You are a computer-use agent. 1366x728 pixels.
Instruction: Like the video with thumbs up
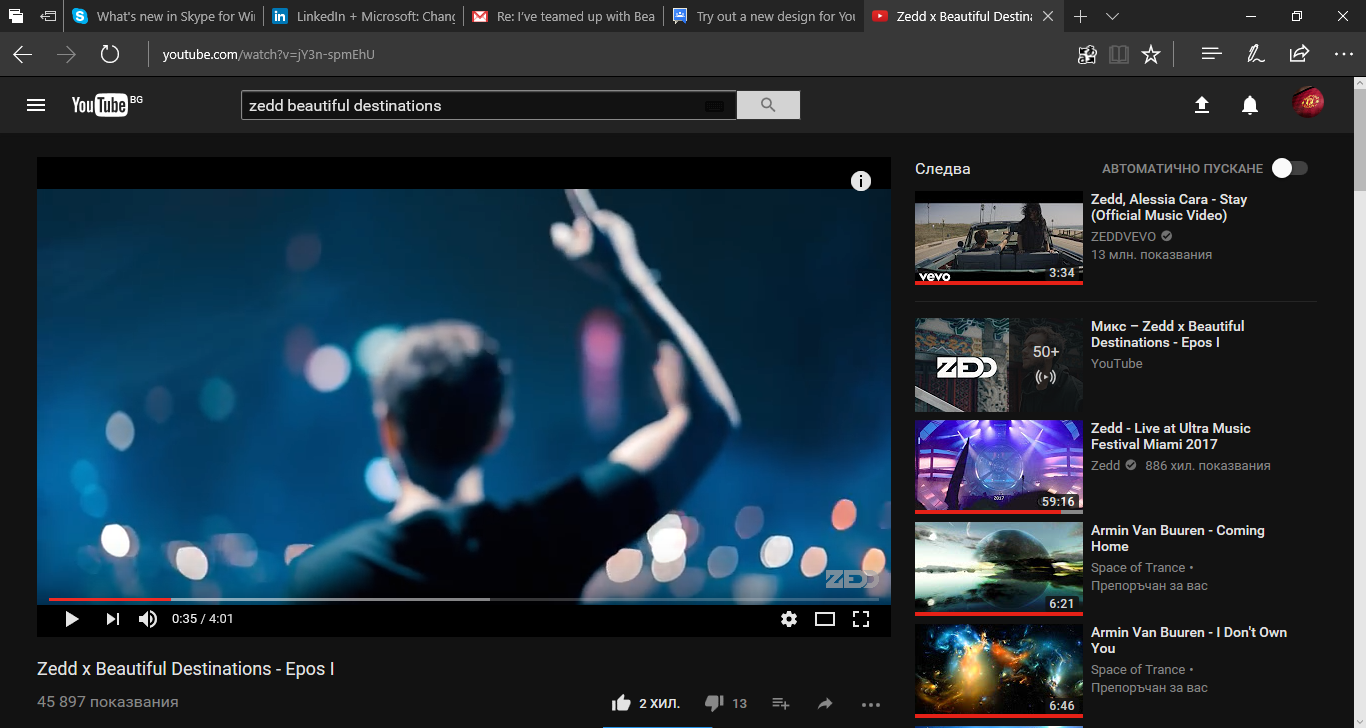point(621,703)
